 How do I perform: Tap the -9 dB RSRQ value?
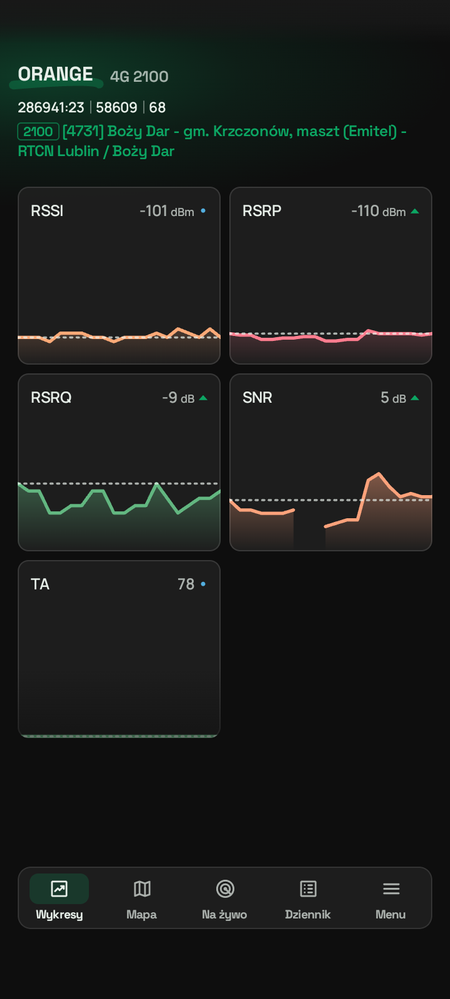[178, 398]
